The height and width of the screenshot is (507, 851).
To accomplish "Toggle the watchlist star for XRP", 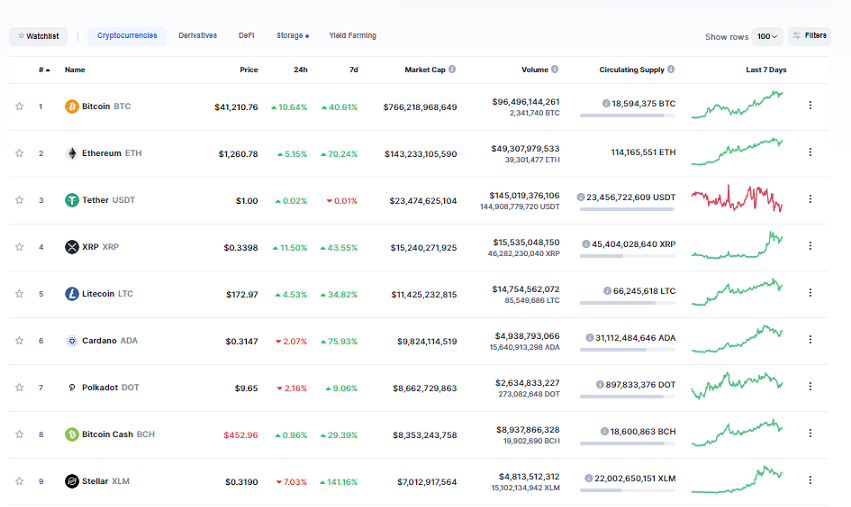I will pyautogui.click(x=19, y=247).
